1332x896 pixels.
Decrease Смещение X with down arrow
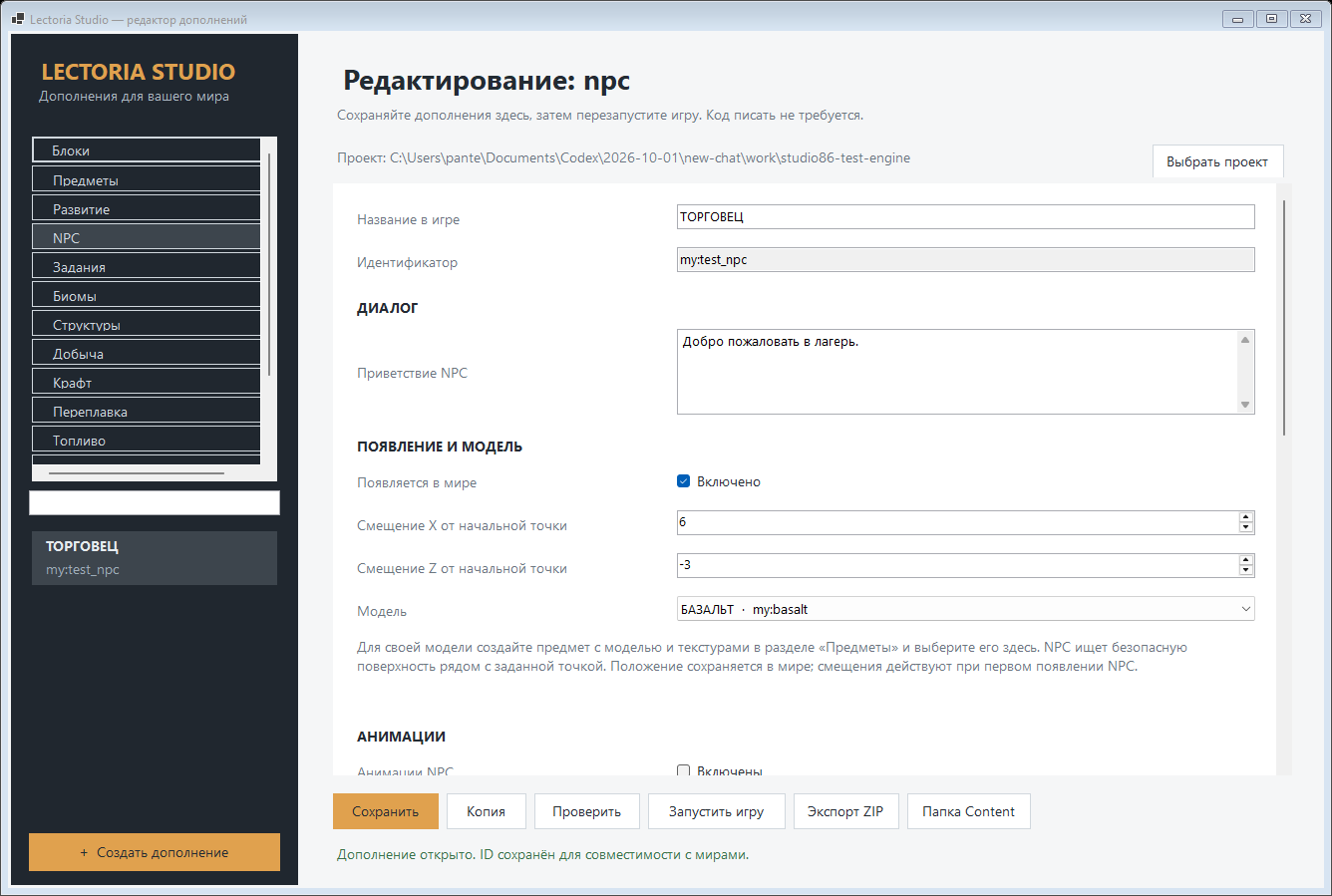(1246, 528)
